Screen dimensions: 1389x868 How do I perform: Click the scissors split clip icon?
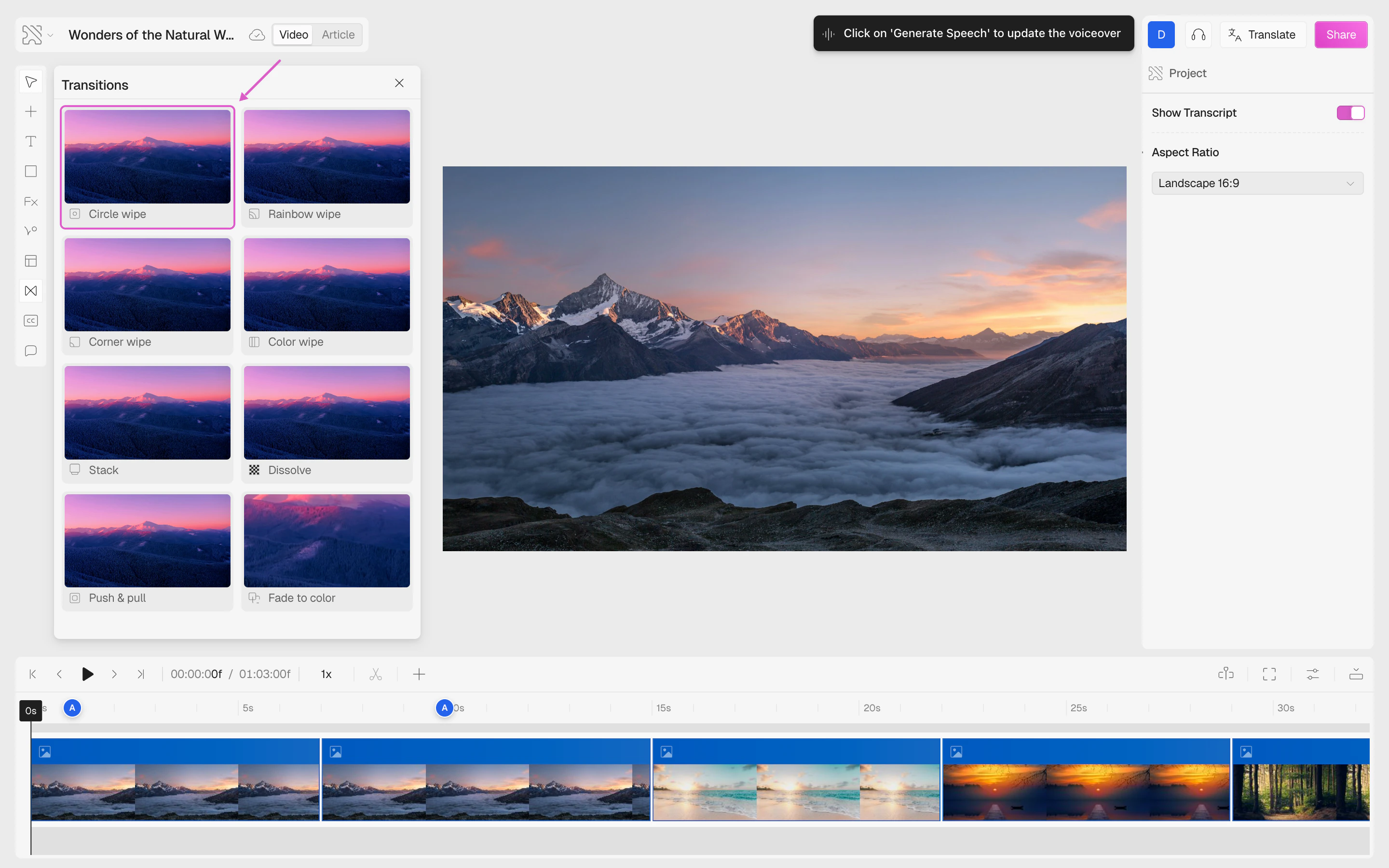coord(375,674)
